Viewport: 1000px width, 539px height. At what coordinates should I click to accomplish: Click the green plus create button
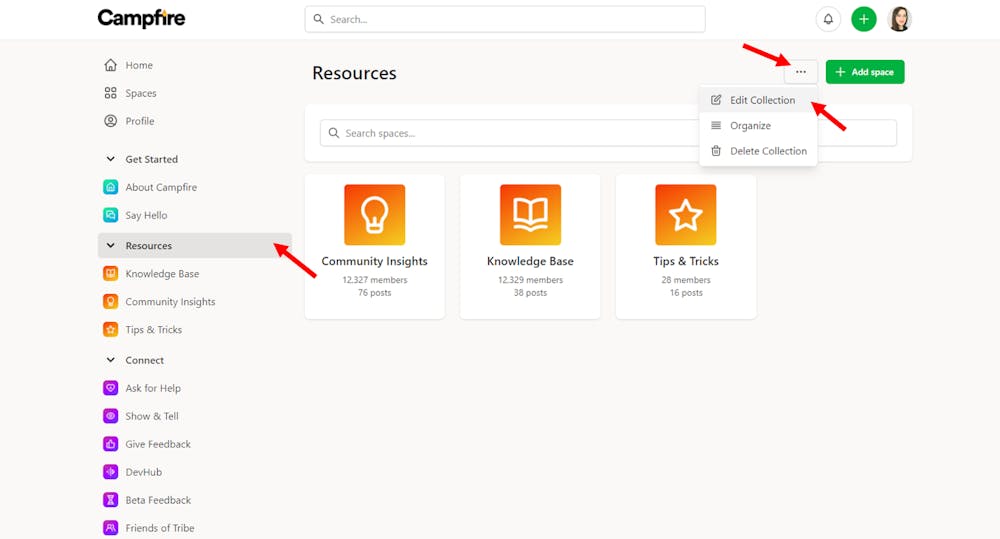click(x=864, y=19)
